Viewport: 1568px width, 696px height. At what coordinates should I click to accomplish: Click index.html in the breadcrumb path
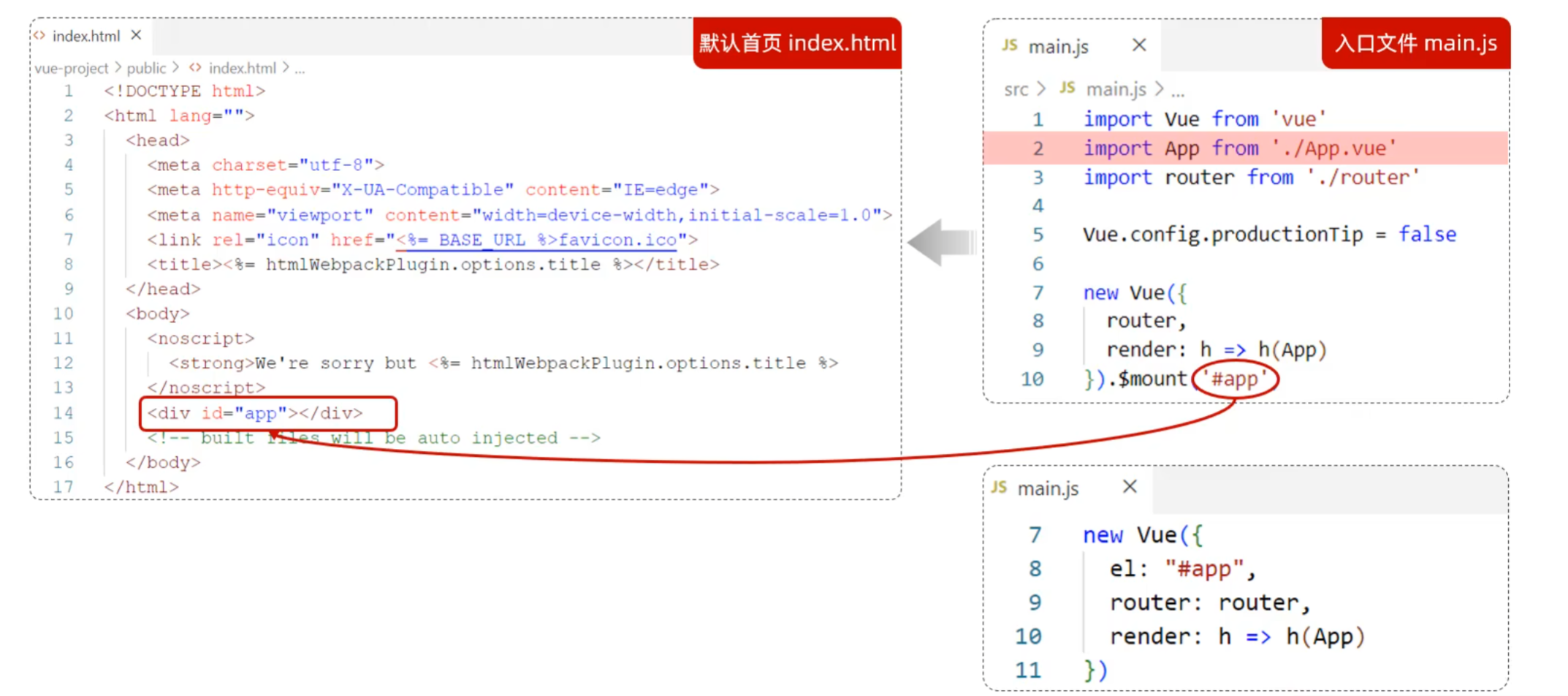pyautogui.click(x=243, y=68)
